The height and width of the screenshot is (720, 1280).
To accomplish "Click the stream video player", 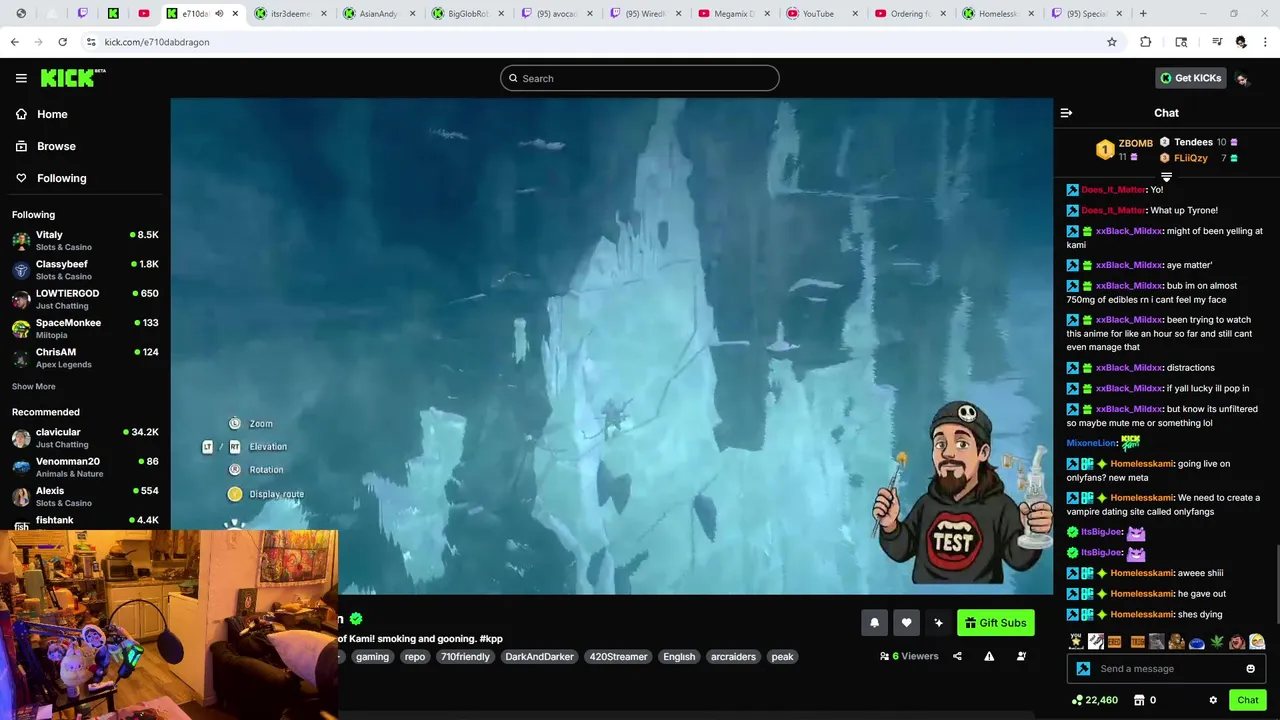I will 611,346.
